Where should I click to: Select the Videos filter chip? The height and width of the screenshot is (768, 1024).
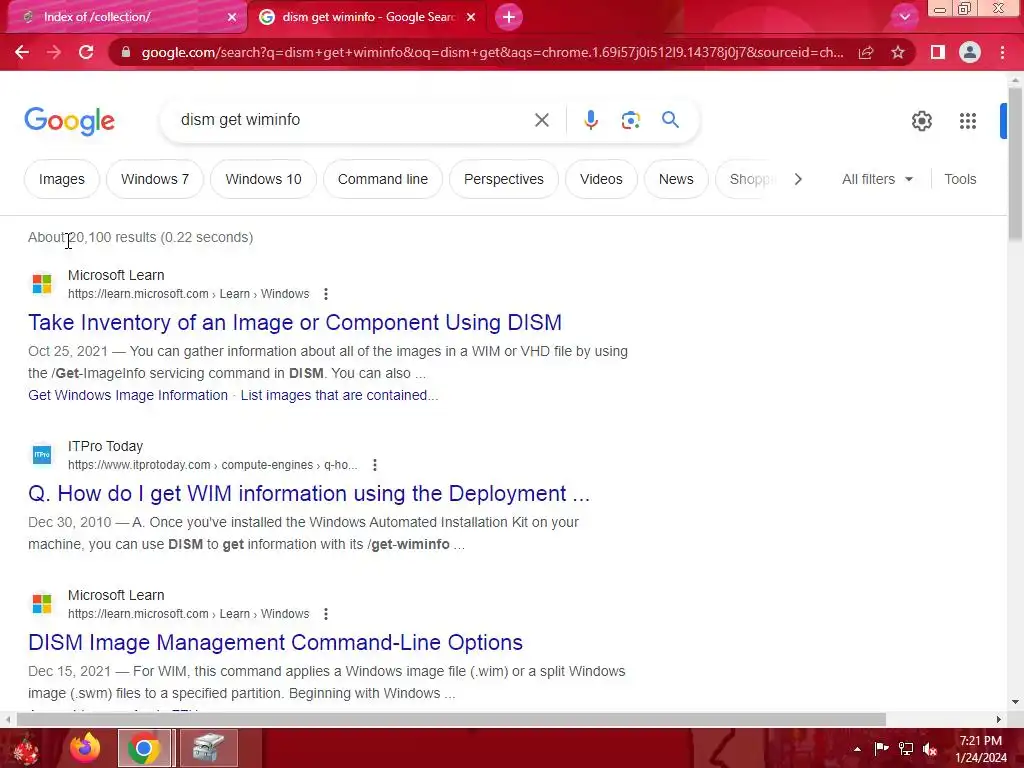click(601, 179)
